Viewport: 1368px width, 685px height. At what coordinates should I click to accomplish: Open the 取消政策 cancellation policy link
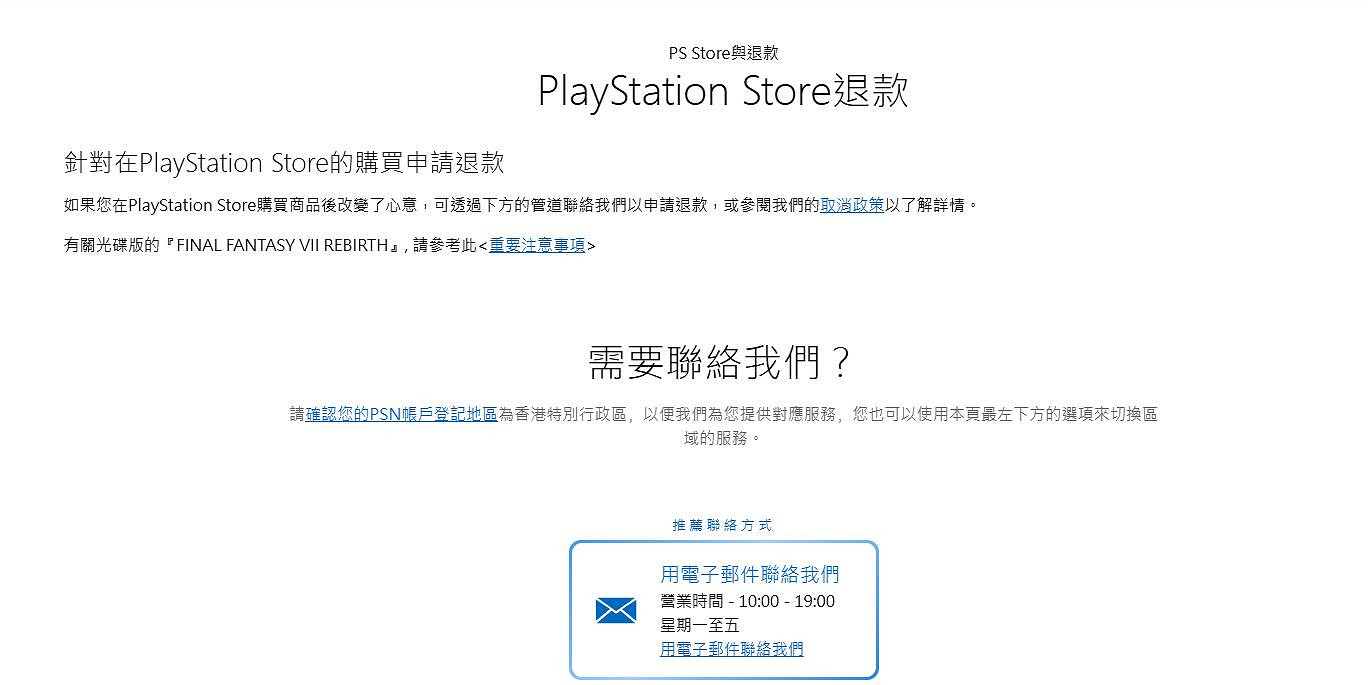(x=852, y=205)
